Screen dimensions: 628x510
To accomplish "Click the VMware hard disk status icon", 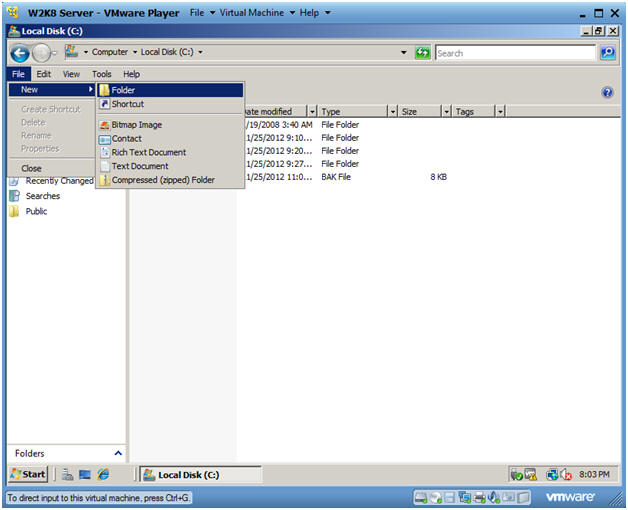I will coord(421,498).
